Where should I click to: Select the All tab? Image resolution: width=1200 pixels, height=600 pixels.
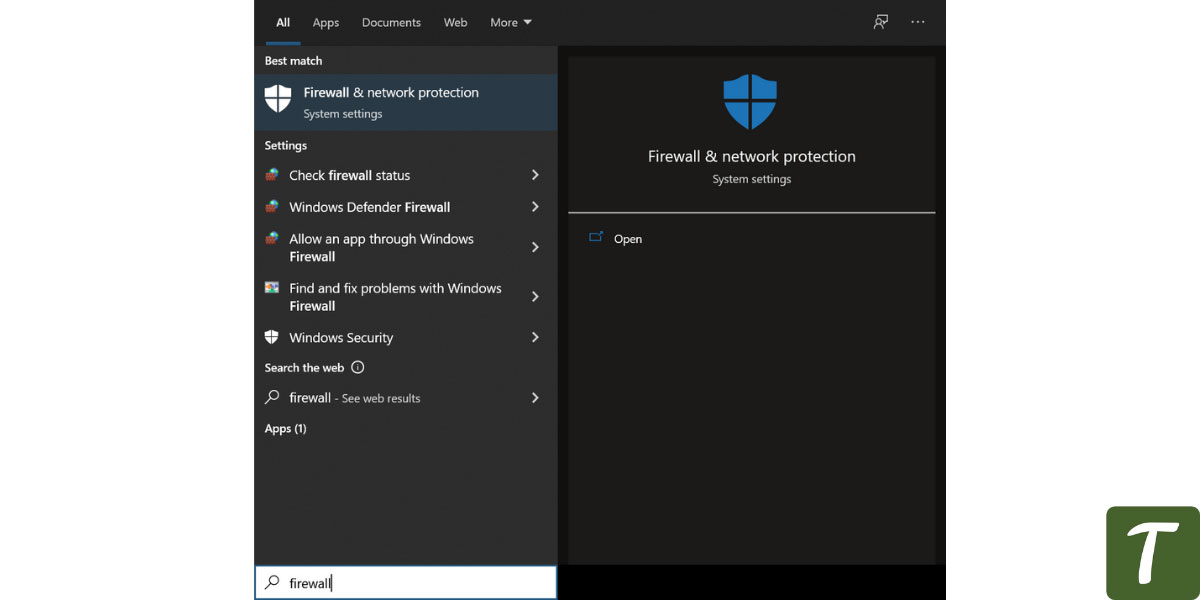(283, 22)
